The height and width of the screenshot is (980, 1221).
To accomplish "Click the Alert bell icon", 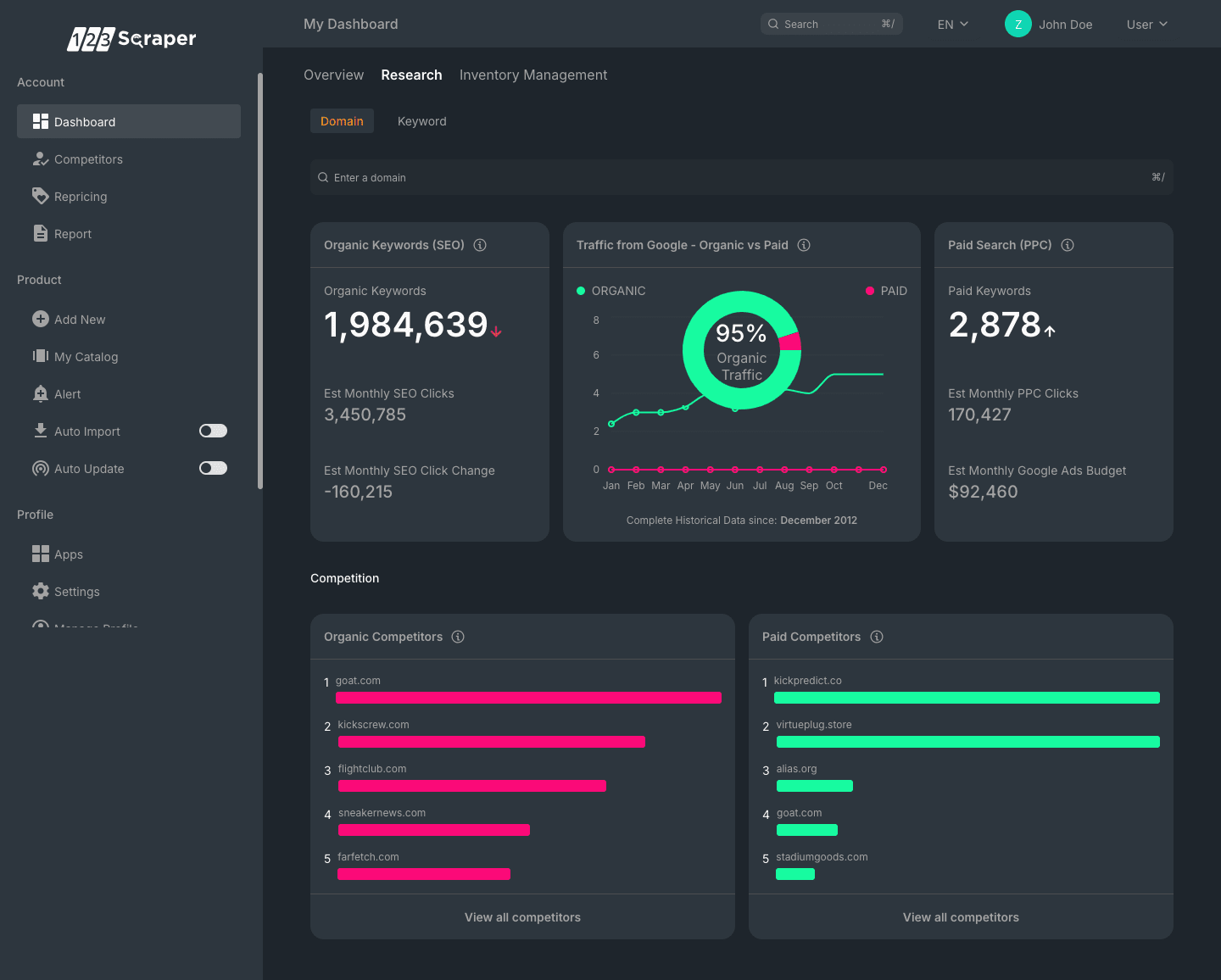I will tap(41, 393).
